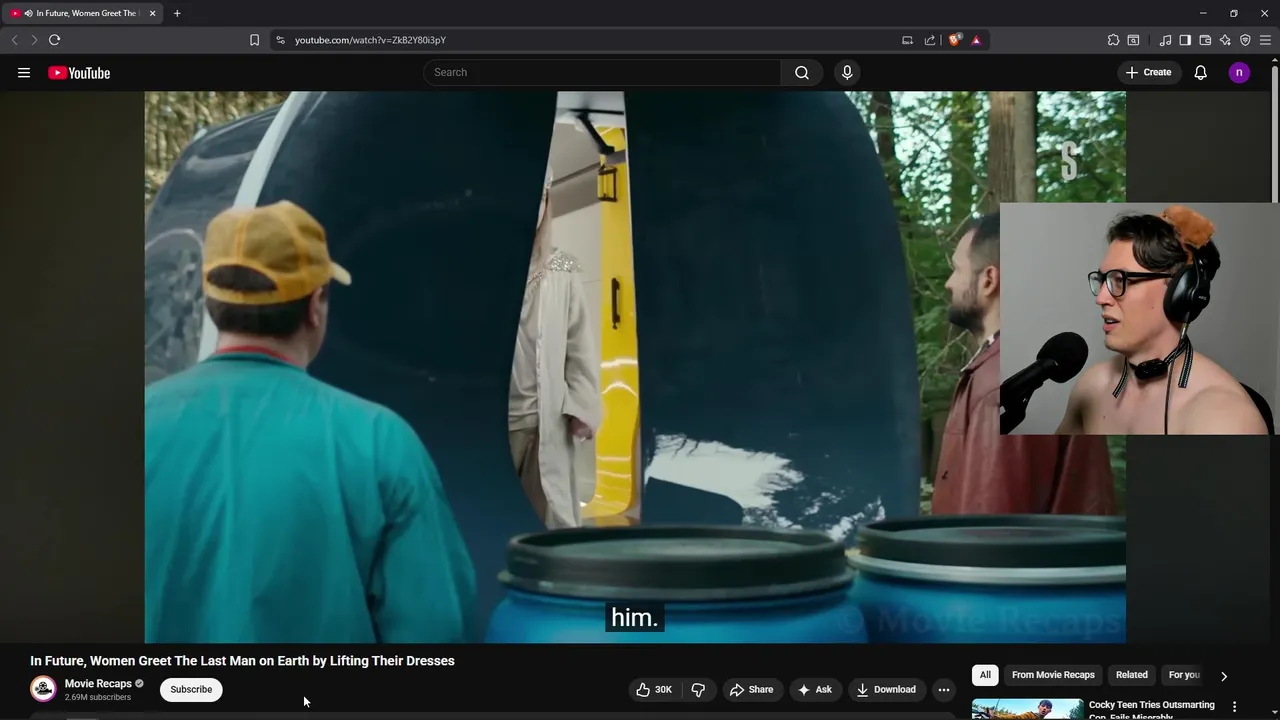The height and width of the screenshot is (720, 1280).
Task: Open the music note playlist icon
Action: 1165,40
